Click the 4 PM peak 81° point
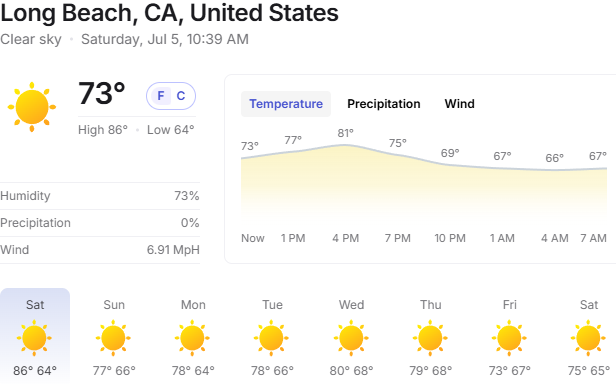Viewport: 616px width, 384px height. 345,145
